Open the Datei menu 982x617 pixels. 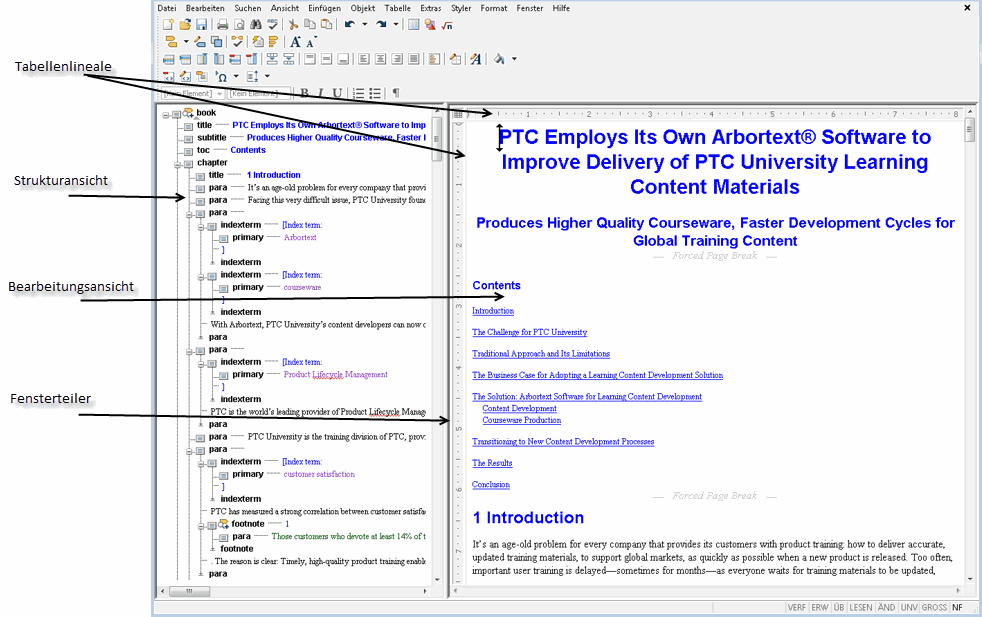pos(167,8)
